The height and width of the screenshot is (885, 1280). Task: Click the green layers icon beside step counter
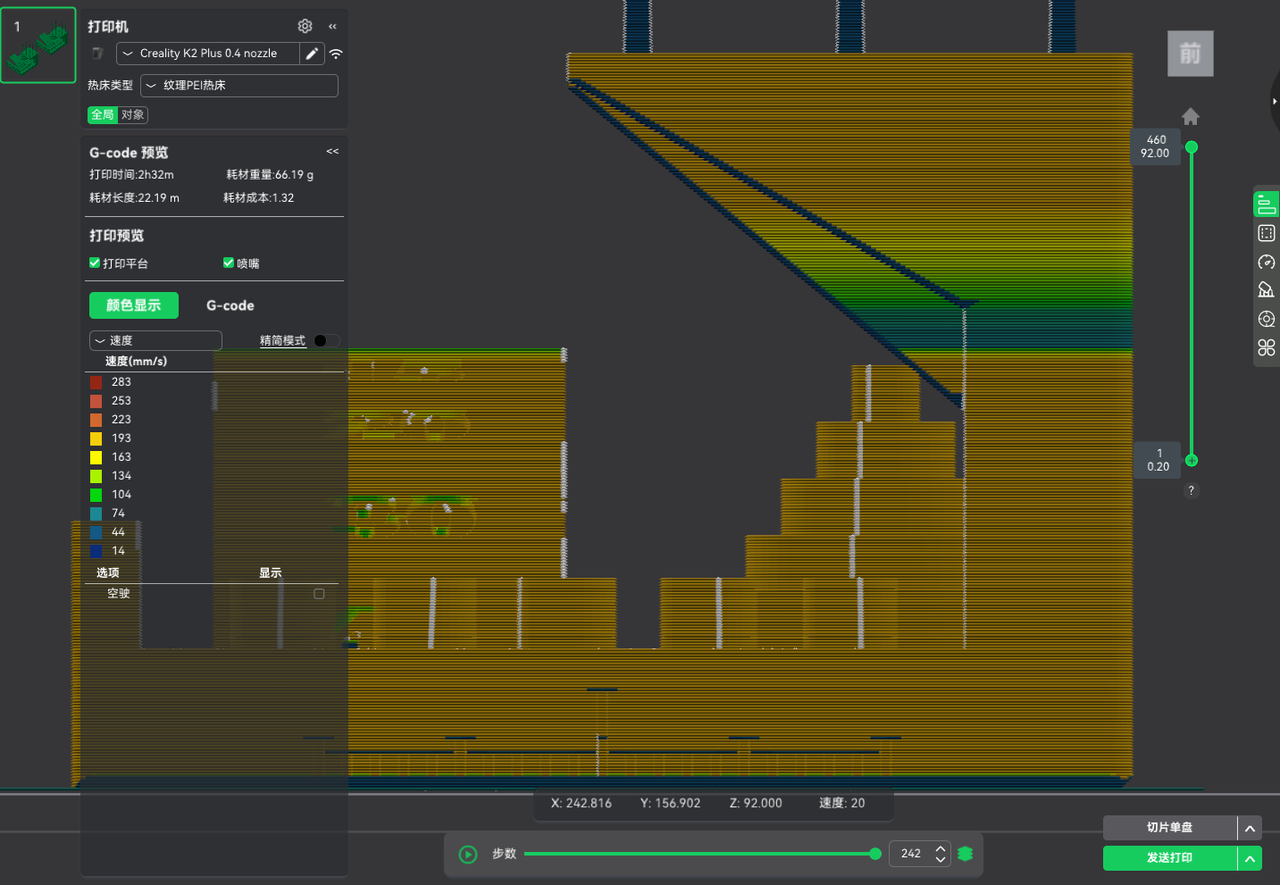965,854
